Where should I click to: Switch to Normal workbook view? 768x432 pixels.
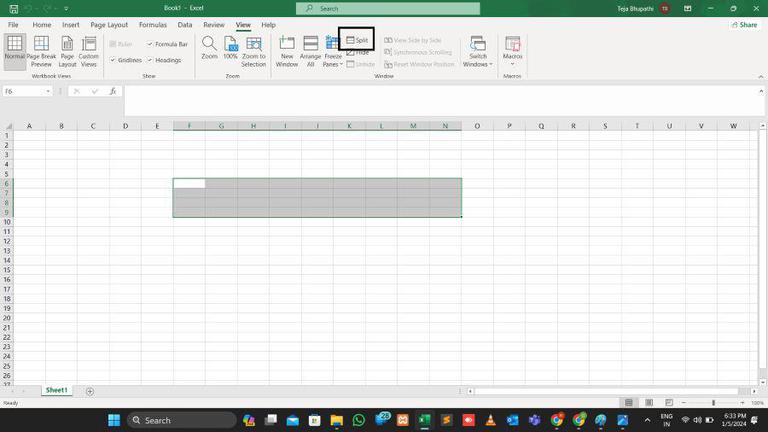pos(15,51)
